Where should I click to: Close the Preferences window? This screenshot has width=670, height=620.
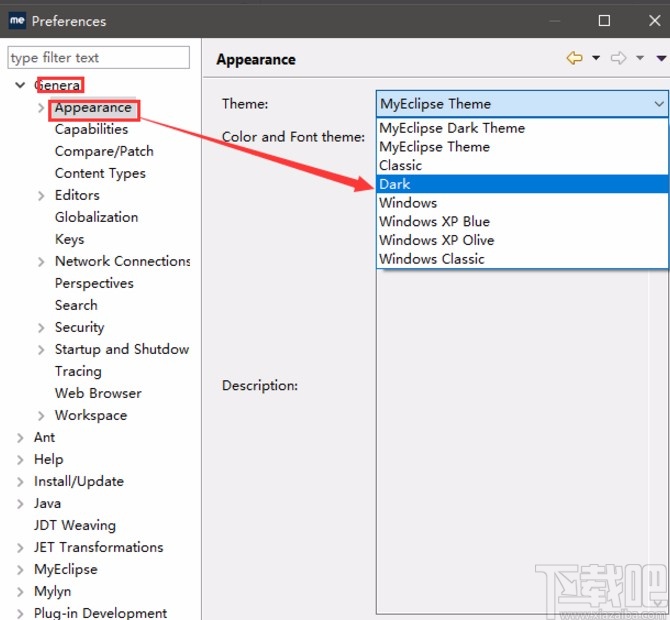point(655,21)
